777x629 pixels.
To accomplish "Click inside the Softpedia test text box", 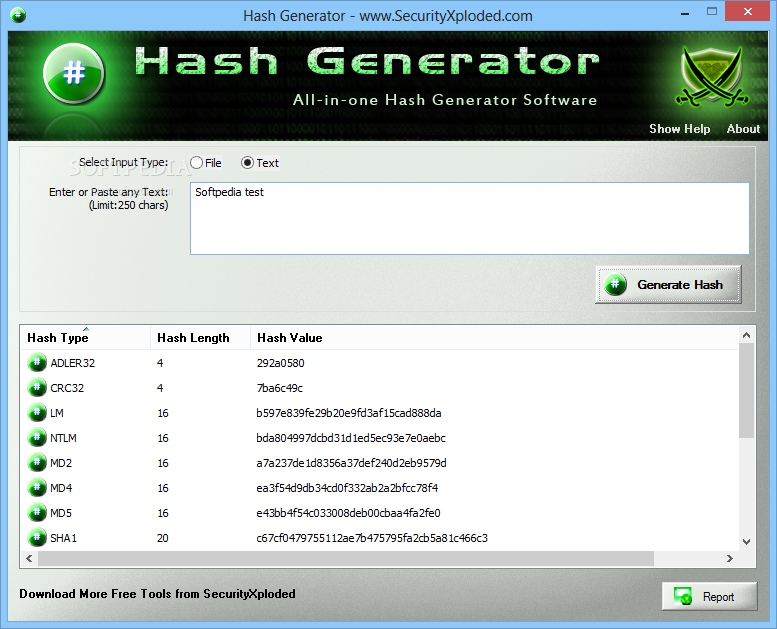I will (x=469, y=219).
